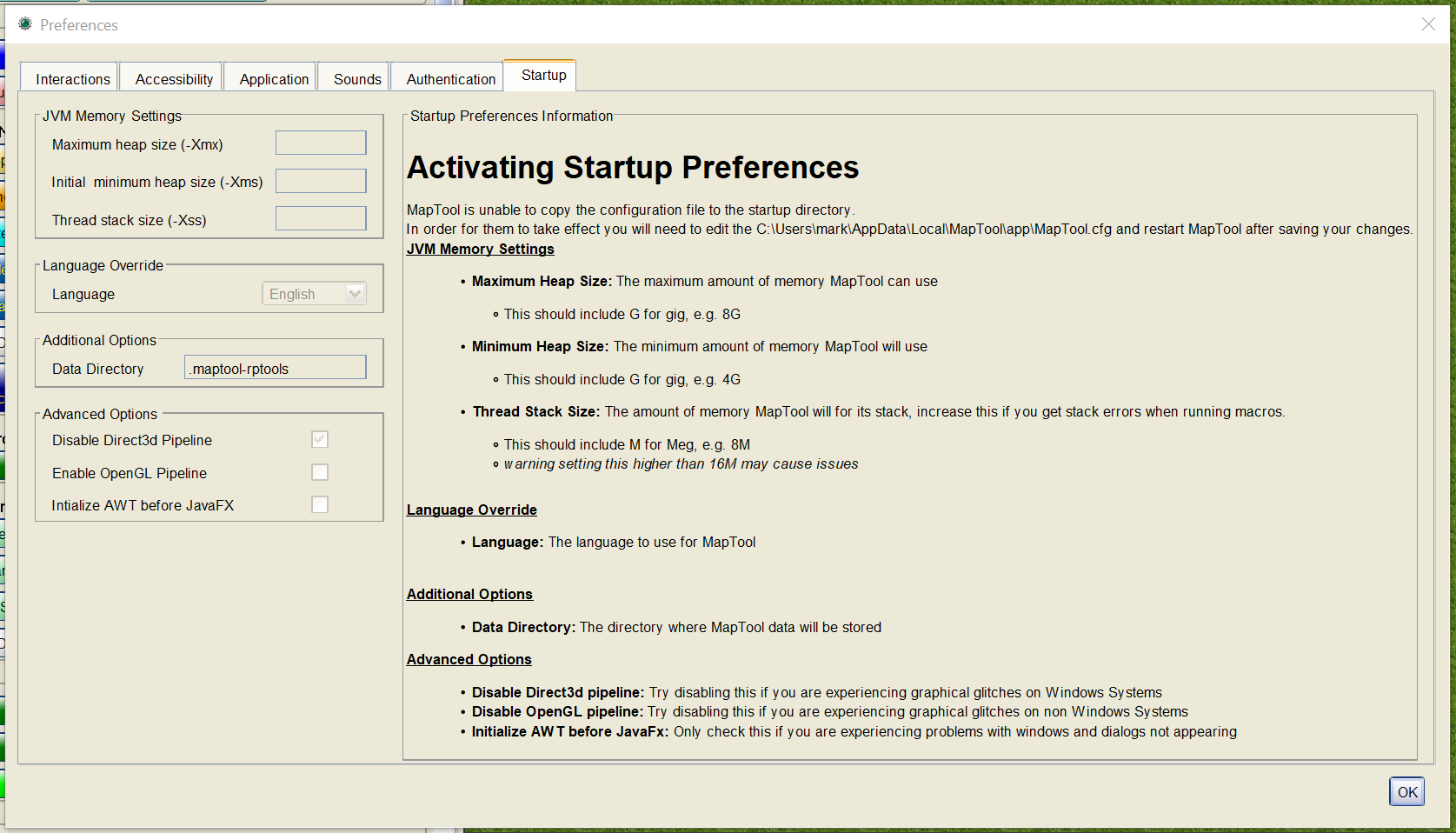Screen dimensions: 1456x833
Task: Click the 'Advanced Options' underlined heading
Action: click(469, 659)
